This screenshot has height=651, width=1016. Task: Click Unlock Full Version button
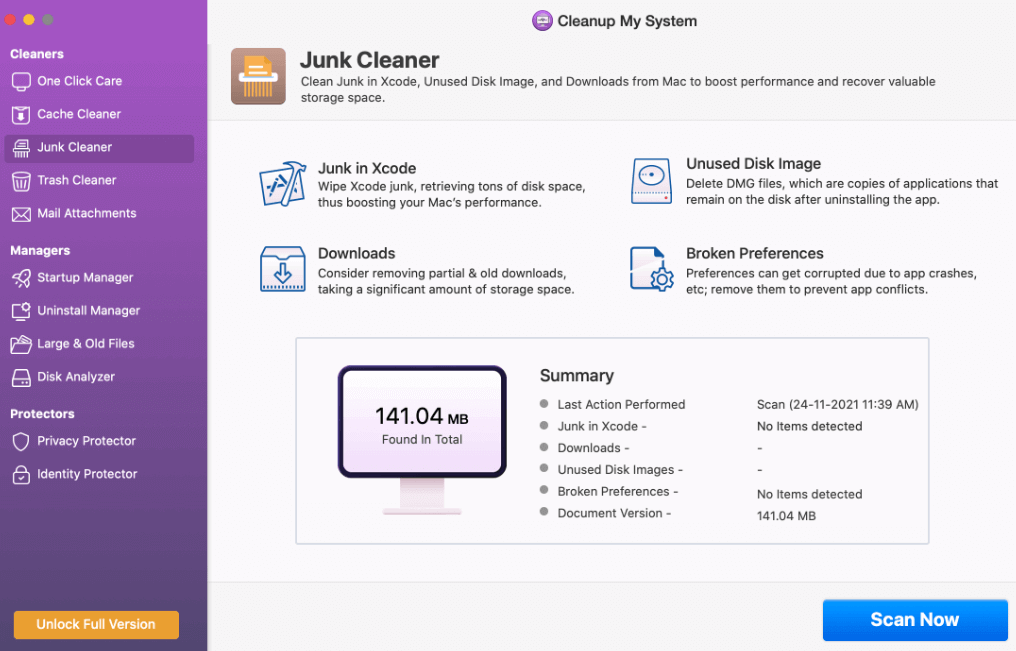[x=96, y=624]
